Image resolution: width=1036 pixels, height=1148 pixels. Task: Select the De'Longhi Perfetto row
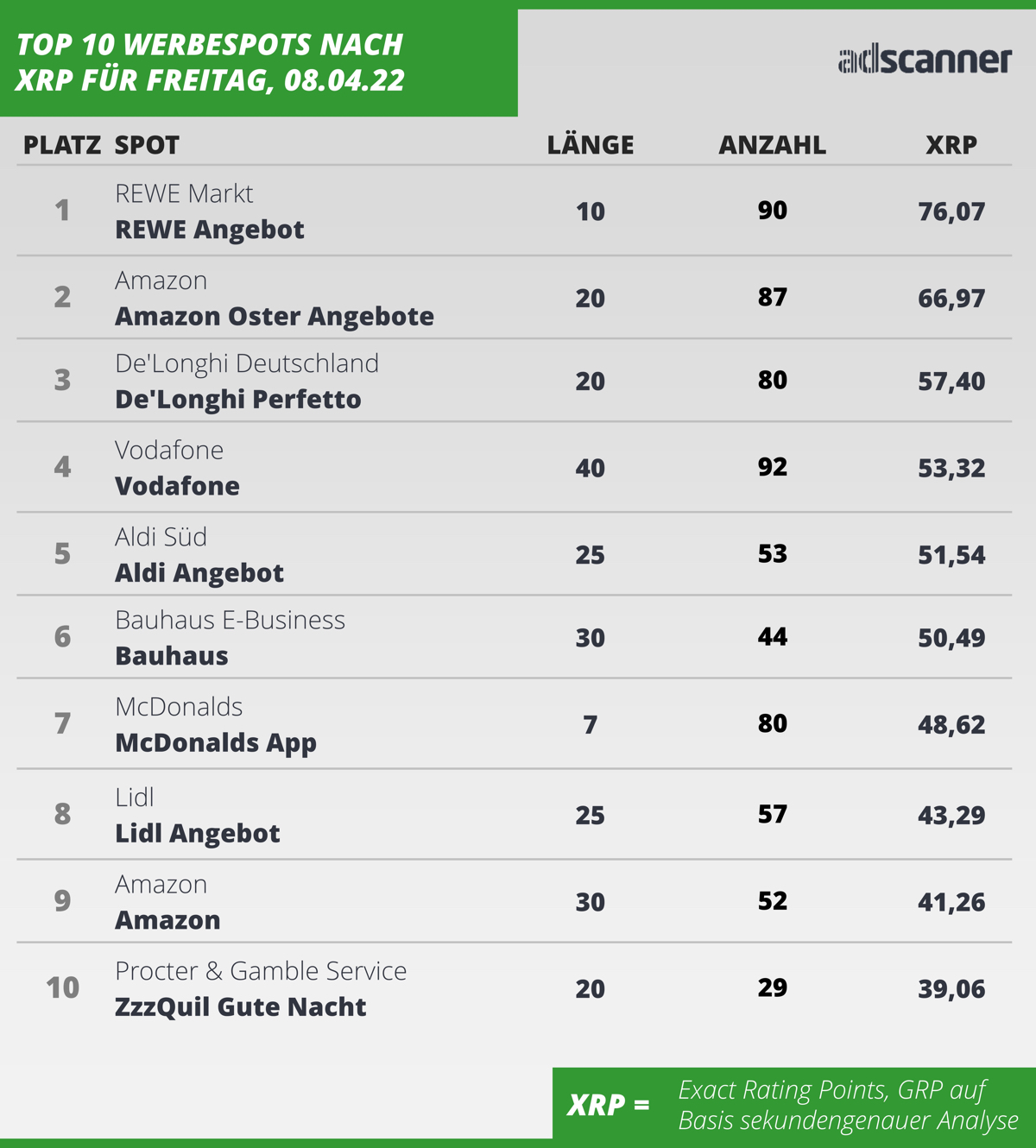515,381
